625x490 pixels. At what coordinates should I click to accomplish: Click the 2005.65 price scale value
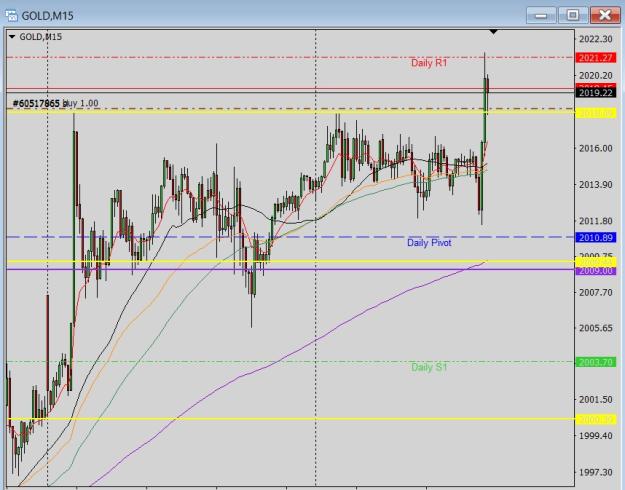(x=596, y=328)
